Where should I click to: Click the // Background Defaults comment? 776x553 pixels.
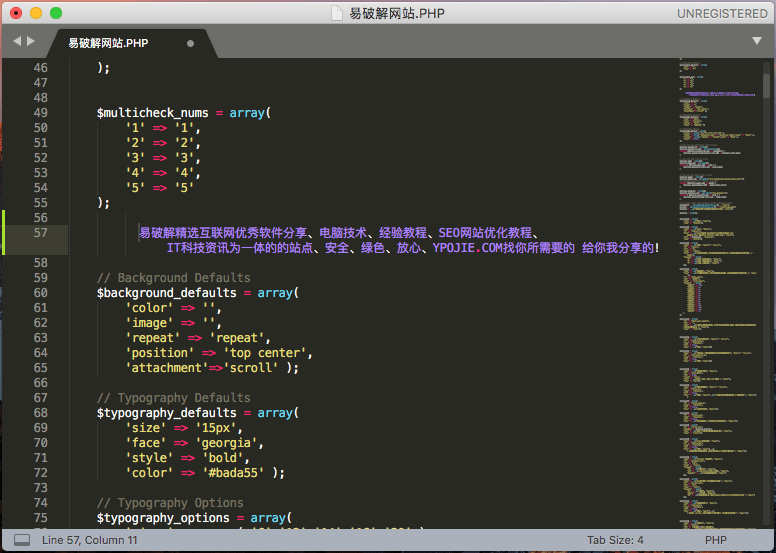point(173,278)
